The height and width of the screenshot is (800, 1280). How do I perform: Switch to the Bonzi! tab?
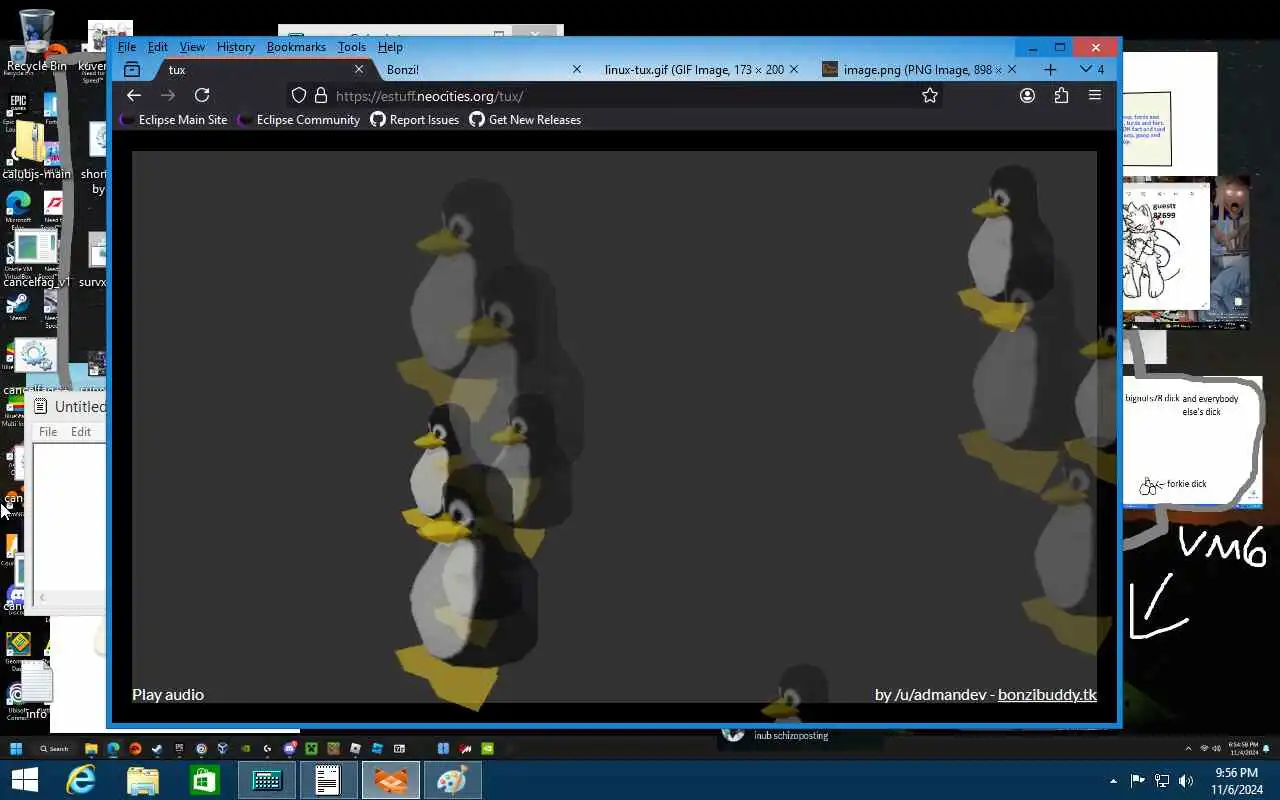coord(480,69)
